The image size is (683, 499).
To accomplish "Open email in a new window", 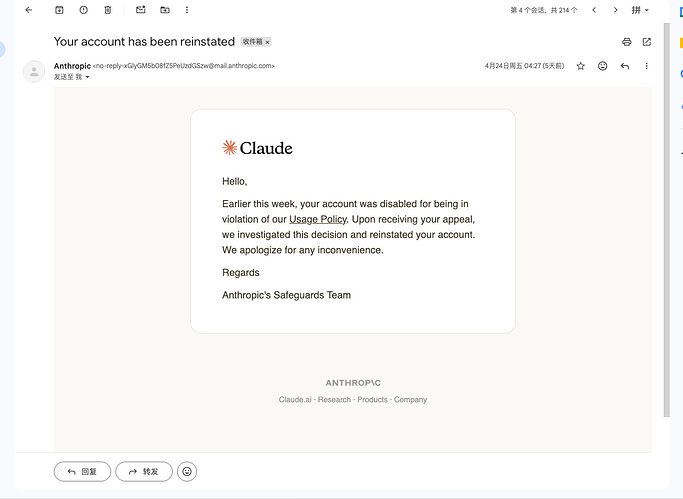I will point(647,42).
